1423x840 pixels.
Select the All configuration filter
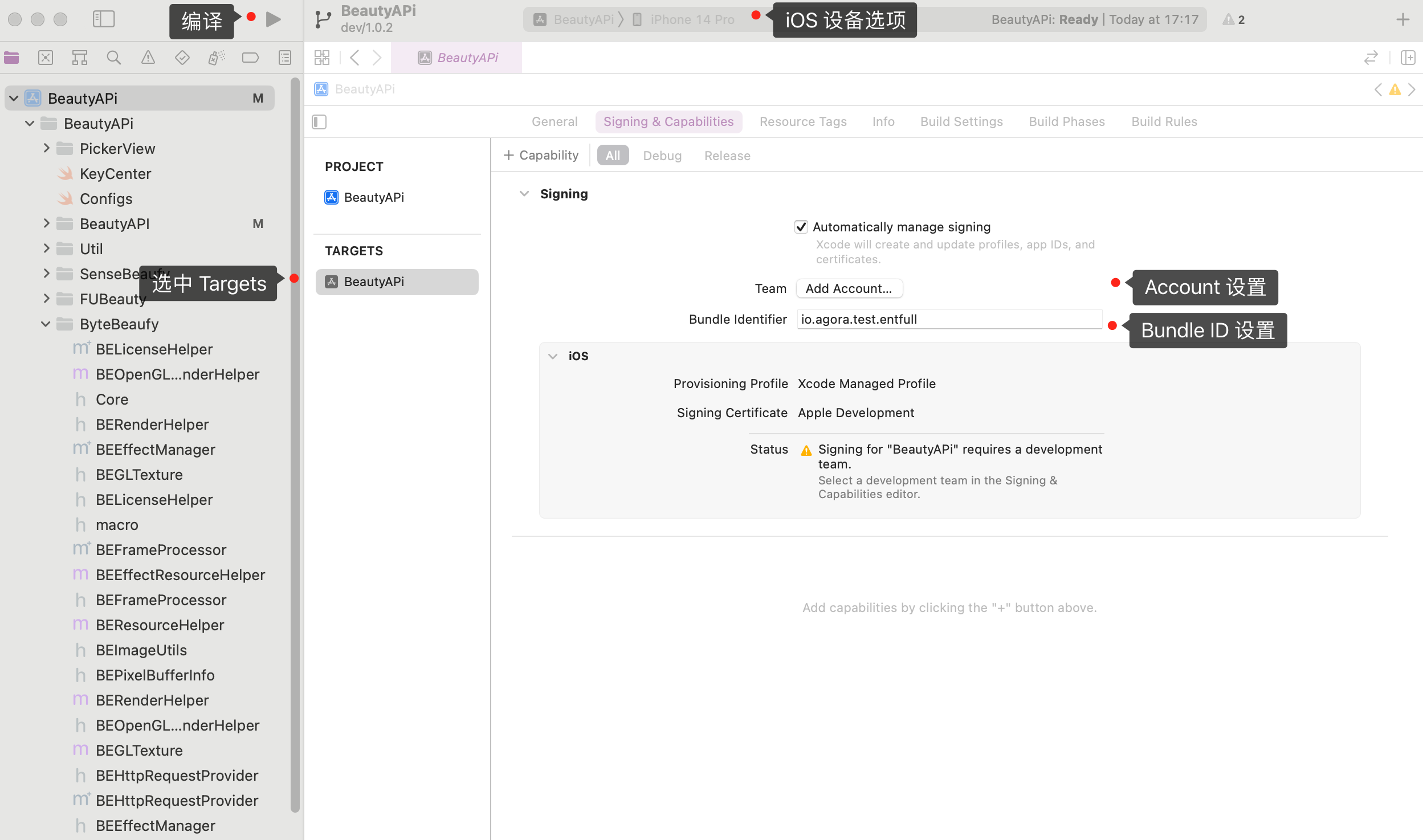613,156
